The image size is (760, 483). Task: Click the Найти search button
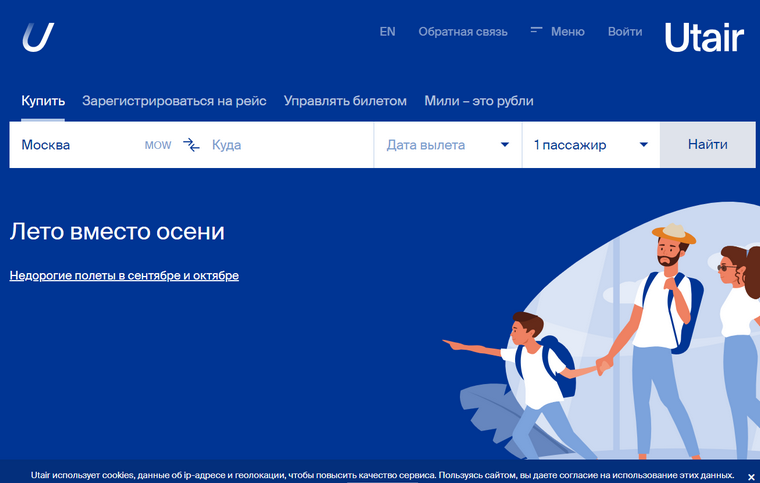point(708,145)
